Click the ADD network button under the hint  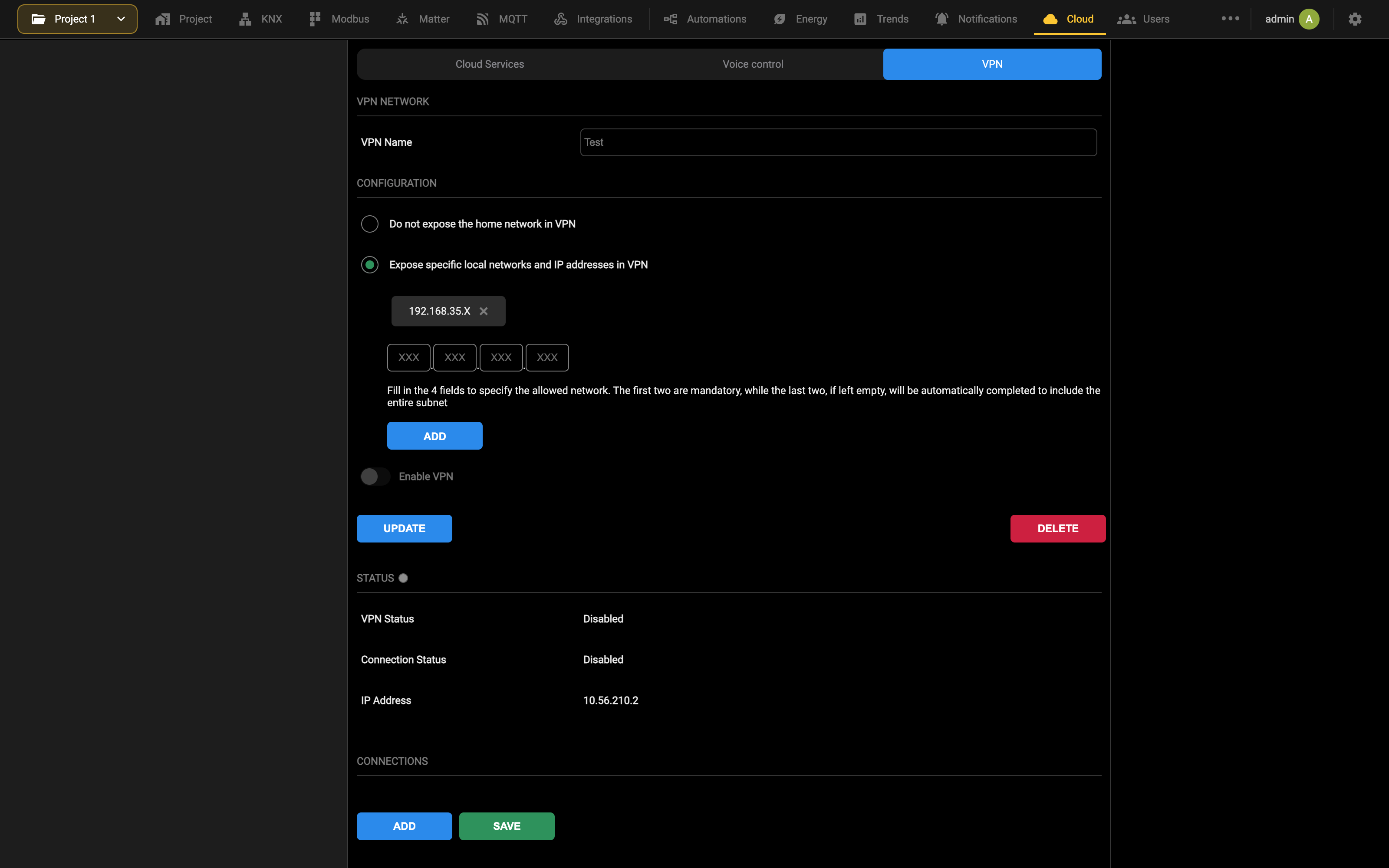tap(434, 436)
